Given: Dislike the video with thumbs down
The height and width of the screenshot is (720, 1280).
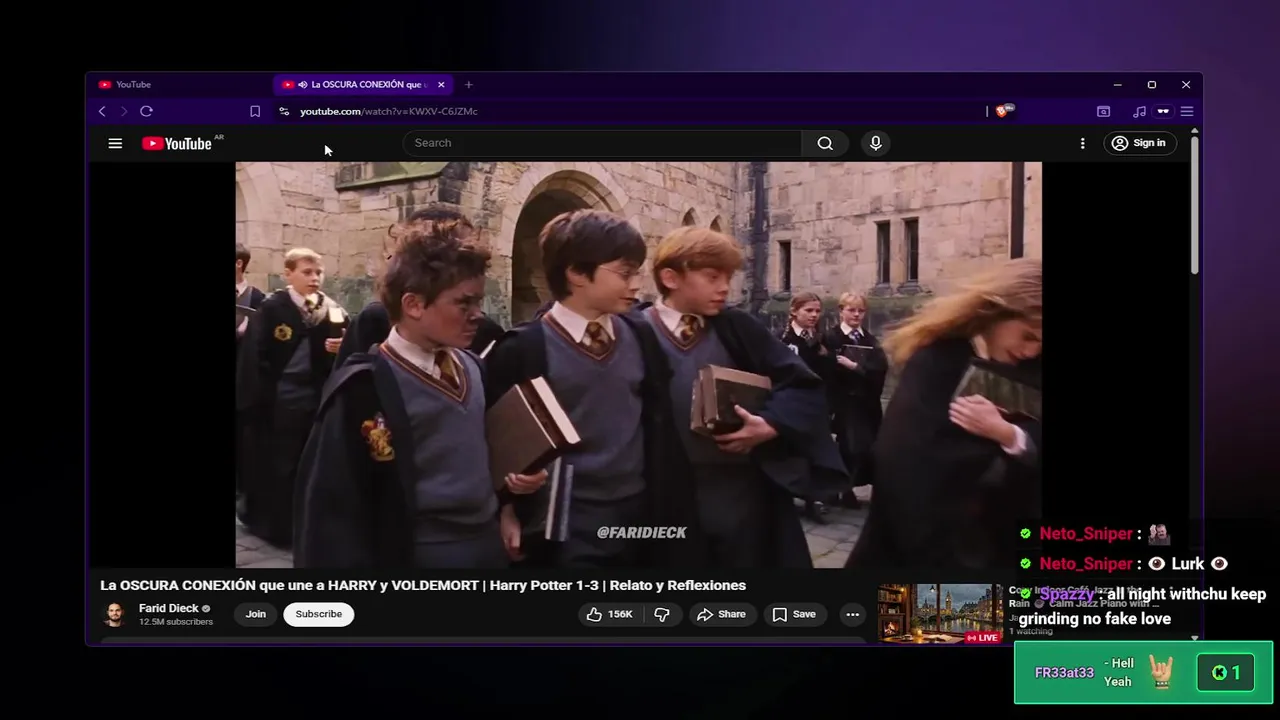Looking at the screenshot, I should 661,614.
